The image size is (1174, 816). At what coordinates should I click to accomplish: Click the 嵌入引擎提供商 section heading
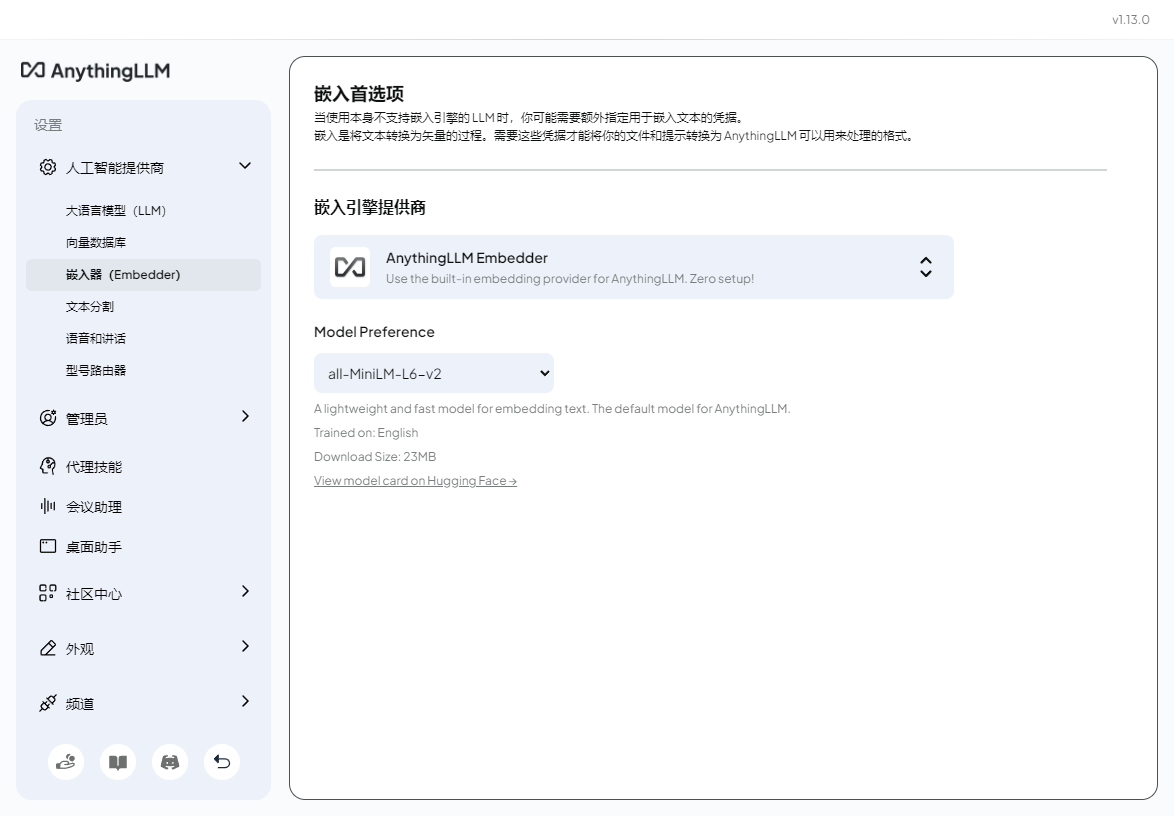coord(370,207)
